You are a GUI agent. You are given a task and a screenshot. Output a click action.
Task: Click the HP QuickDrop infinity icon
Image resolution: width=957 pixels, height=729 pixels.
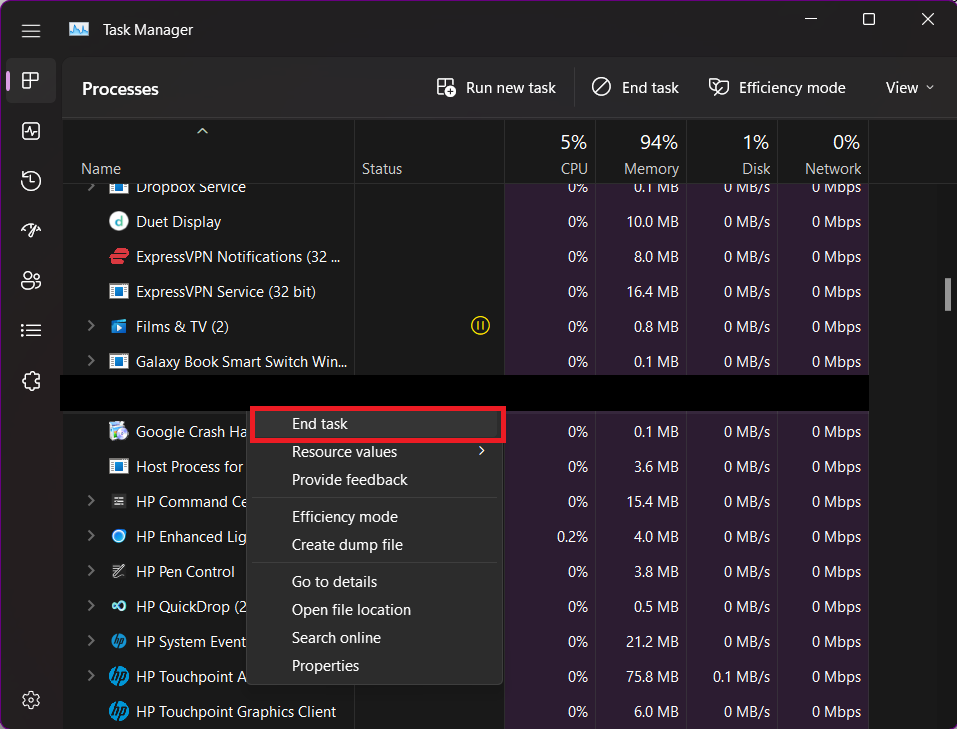click(119, 606)
